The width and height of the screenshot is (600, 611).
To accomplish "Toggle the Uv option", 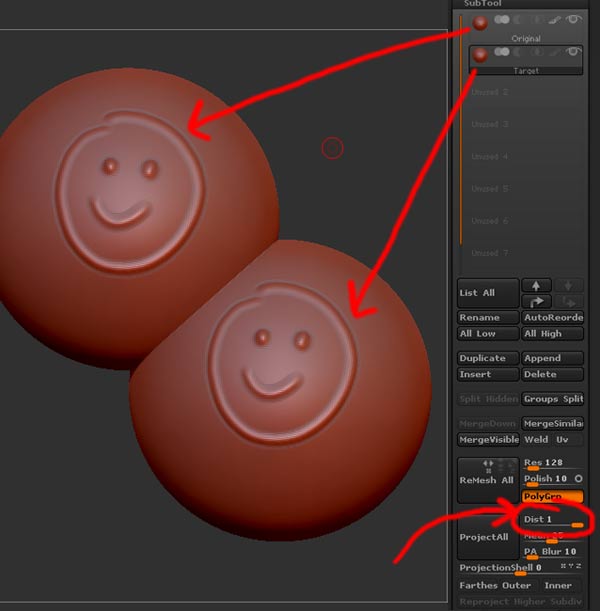I will (568, 440).
